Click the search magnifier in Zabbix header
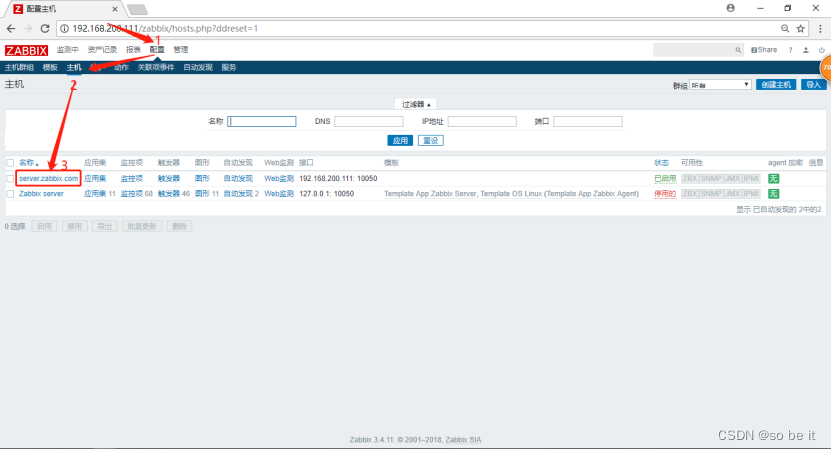This screenshot has width=831, height=450. tap(738, 50)
